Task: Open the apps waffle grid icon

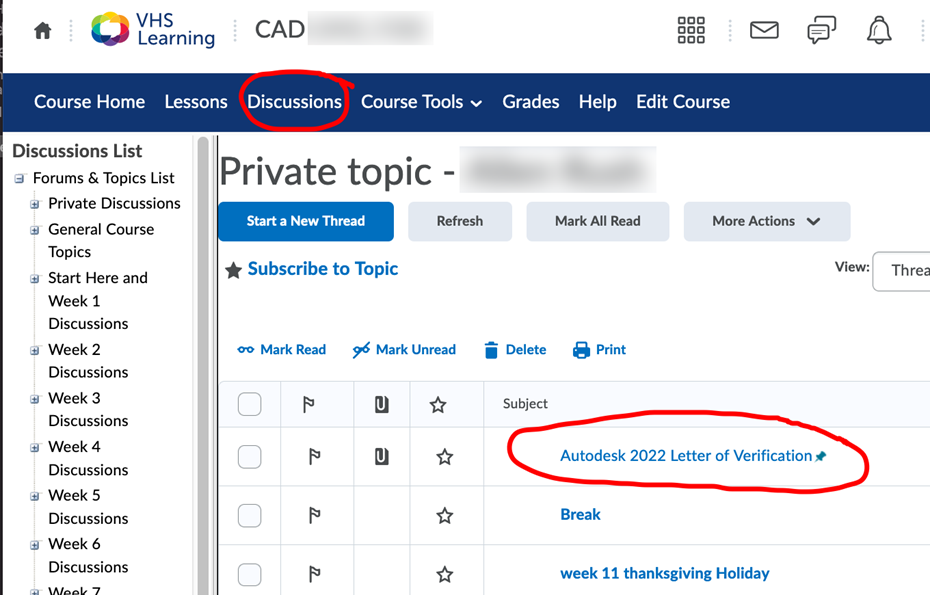Action: coord(690,30)
